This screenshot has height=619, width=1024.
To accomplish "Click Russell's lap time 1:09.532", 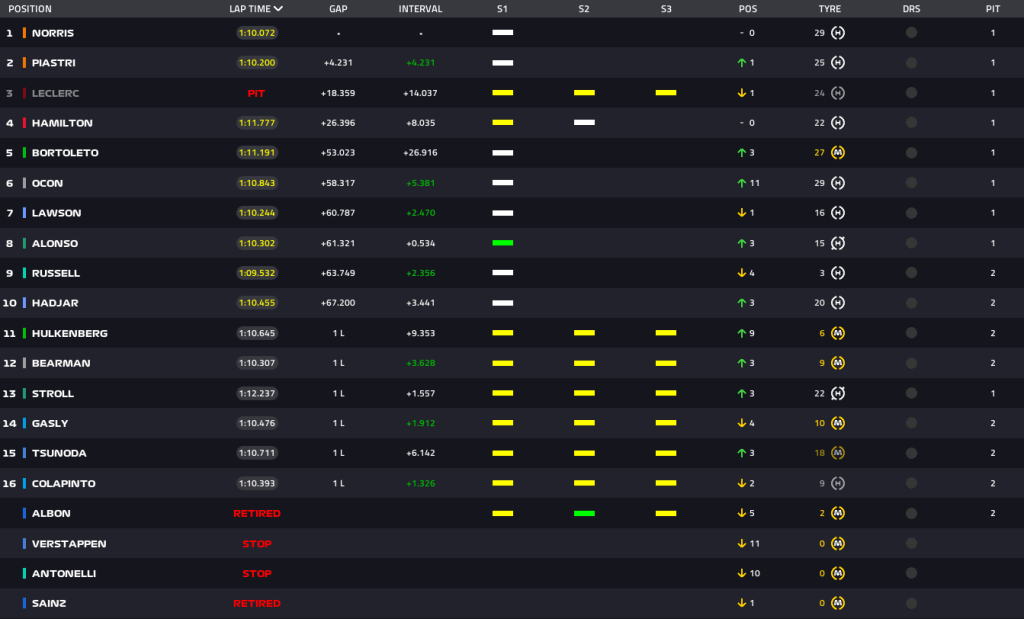I will pyautogui.click(x=257, y=273).
